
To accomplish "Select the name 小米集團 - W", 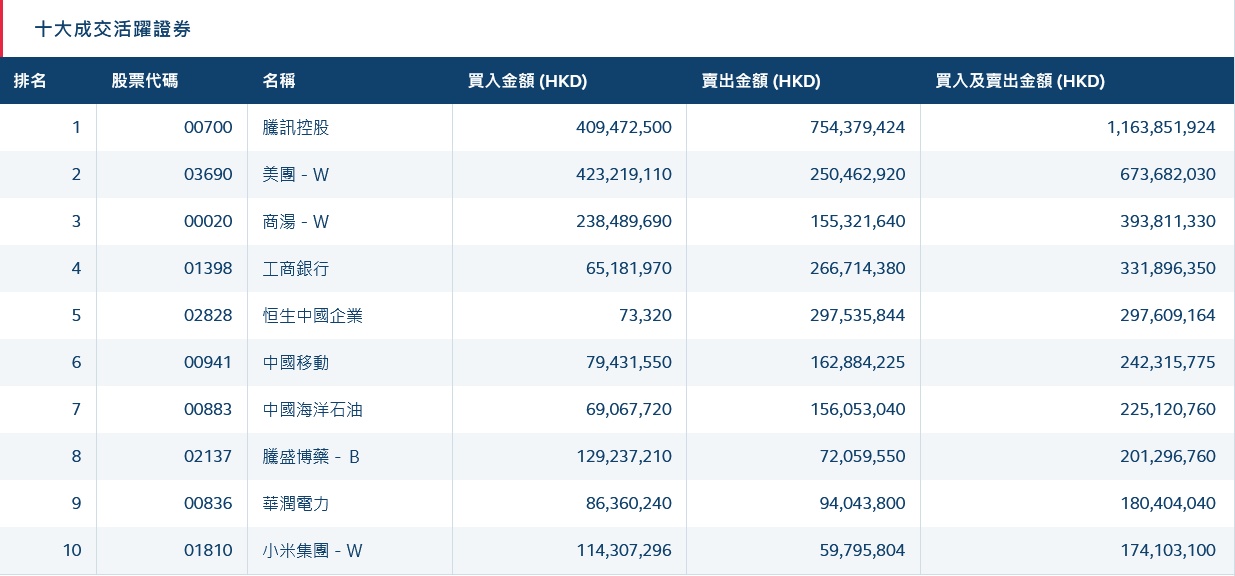I will pyautogui.click(x=313, y=550).
